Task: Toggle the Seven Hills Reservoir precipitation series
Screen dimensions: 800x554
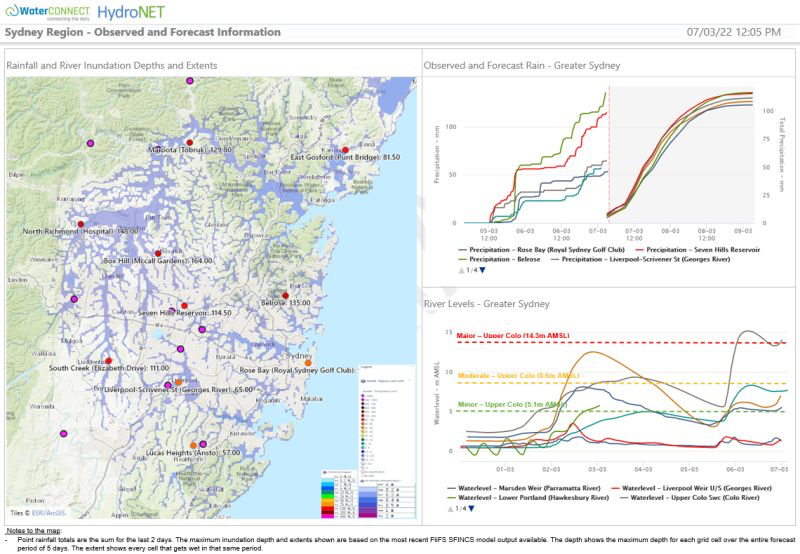Action: click(x=697, y=250)
